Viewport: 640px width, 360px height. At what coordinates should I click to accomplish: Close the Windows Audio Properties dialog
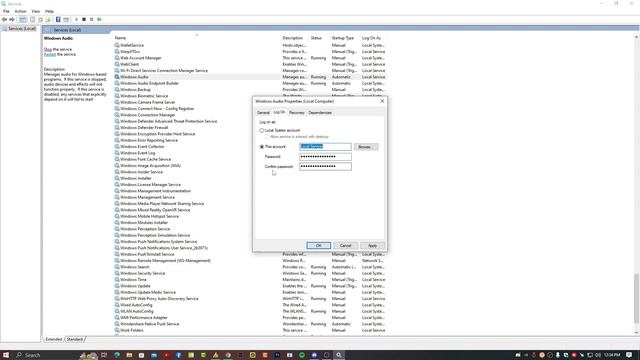point(382,101)
